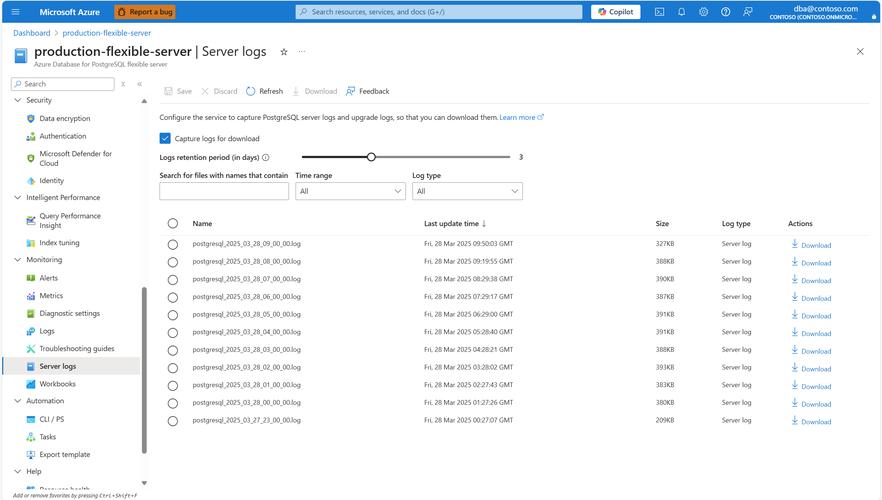Follow the Learn more link
882x500 pixels.
click(521, 118)
